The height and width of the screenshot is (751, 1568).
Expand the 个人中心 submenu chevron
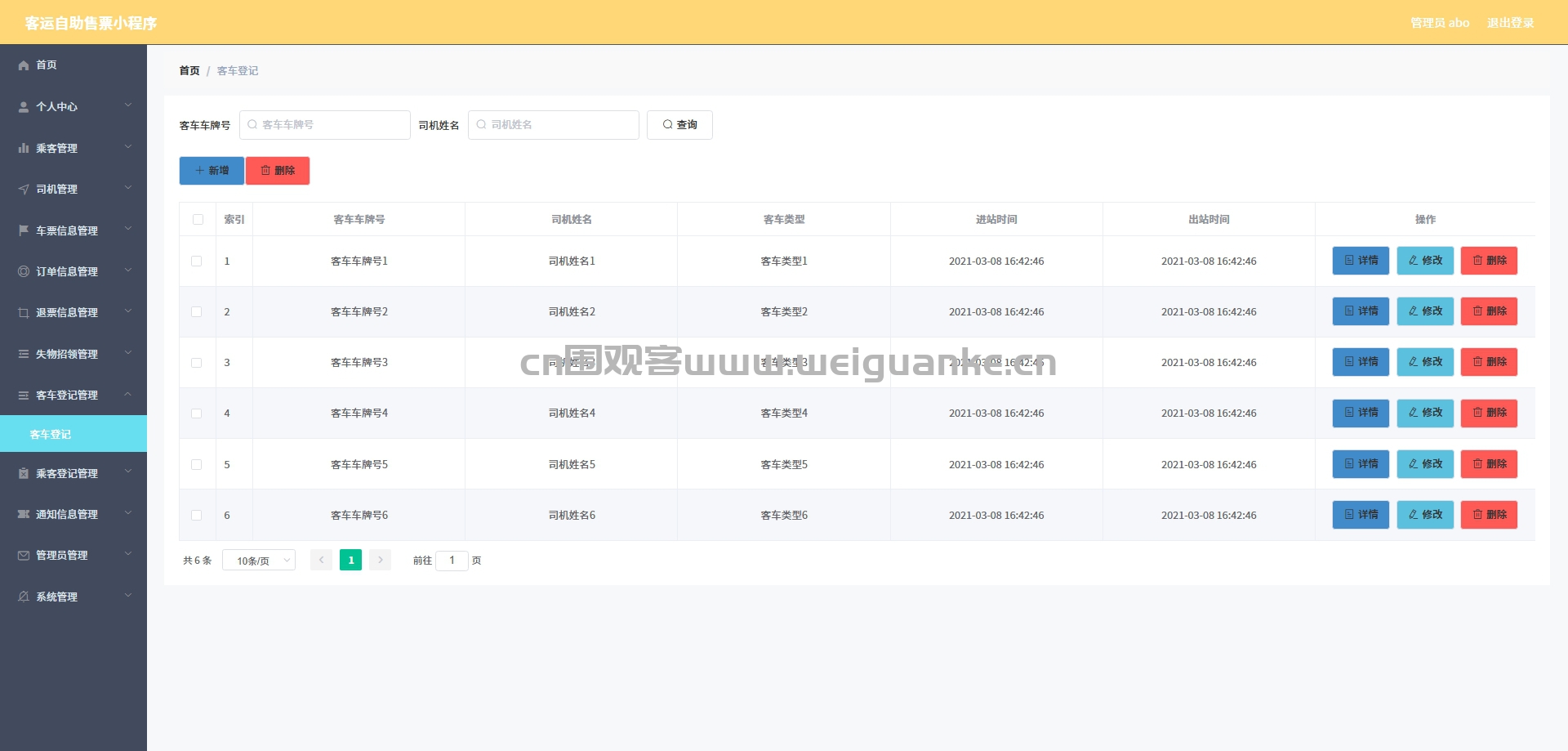pos(128,105)
